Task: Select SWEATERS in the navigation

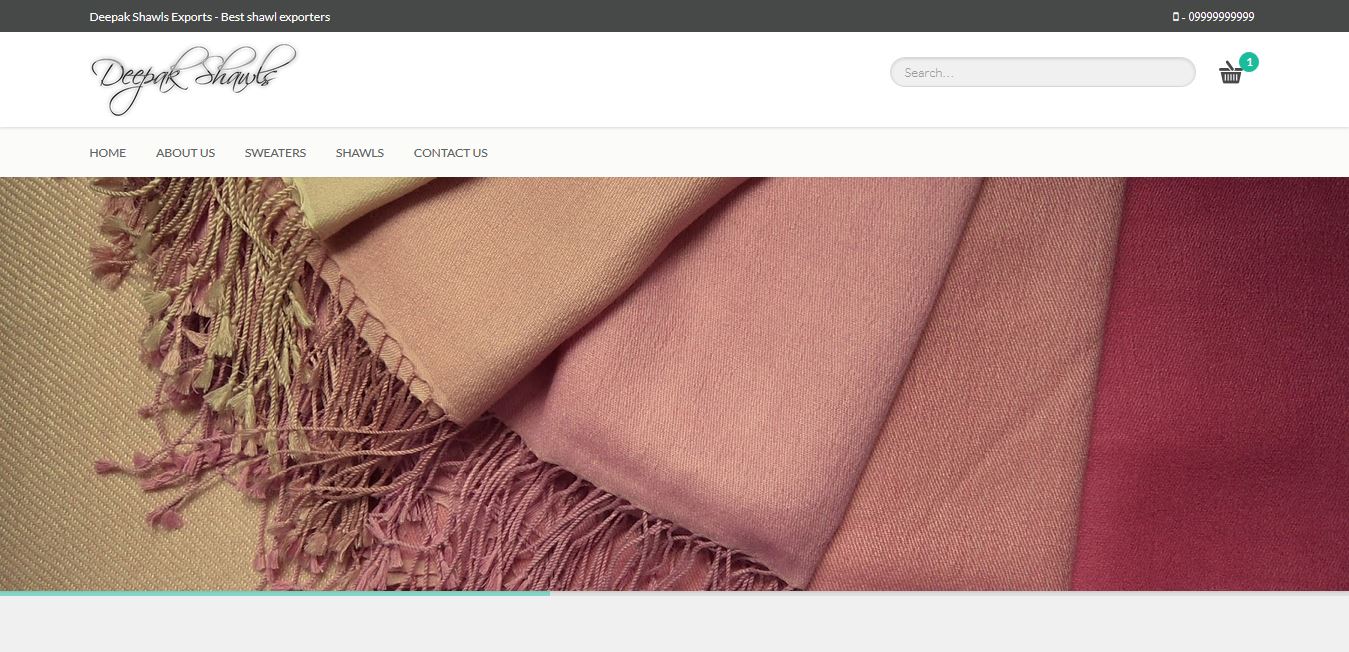Action: coord(275,153)
